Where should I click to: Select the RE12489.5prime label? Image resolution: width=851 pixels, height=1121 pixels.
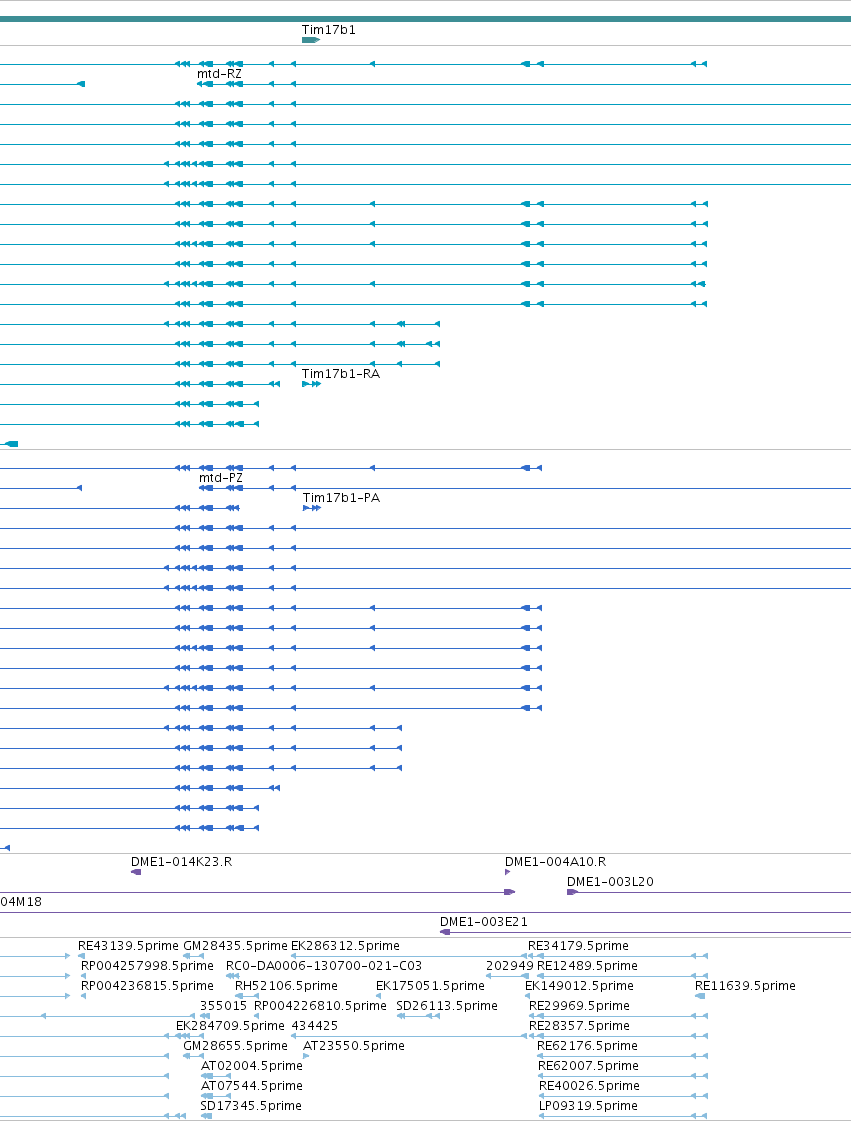pyautogui.click(x=587, y=966)
